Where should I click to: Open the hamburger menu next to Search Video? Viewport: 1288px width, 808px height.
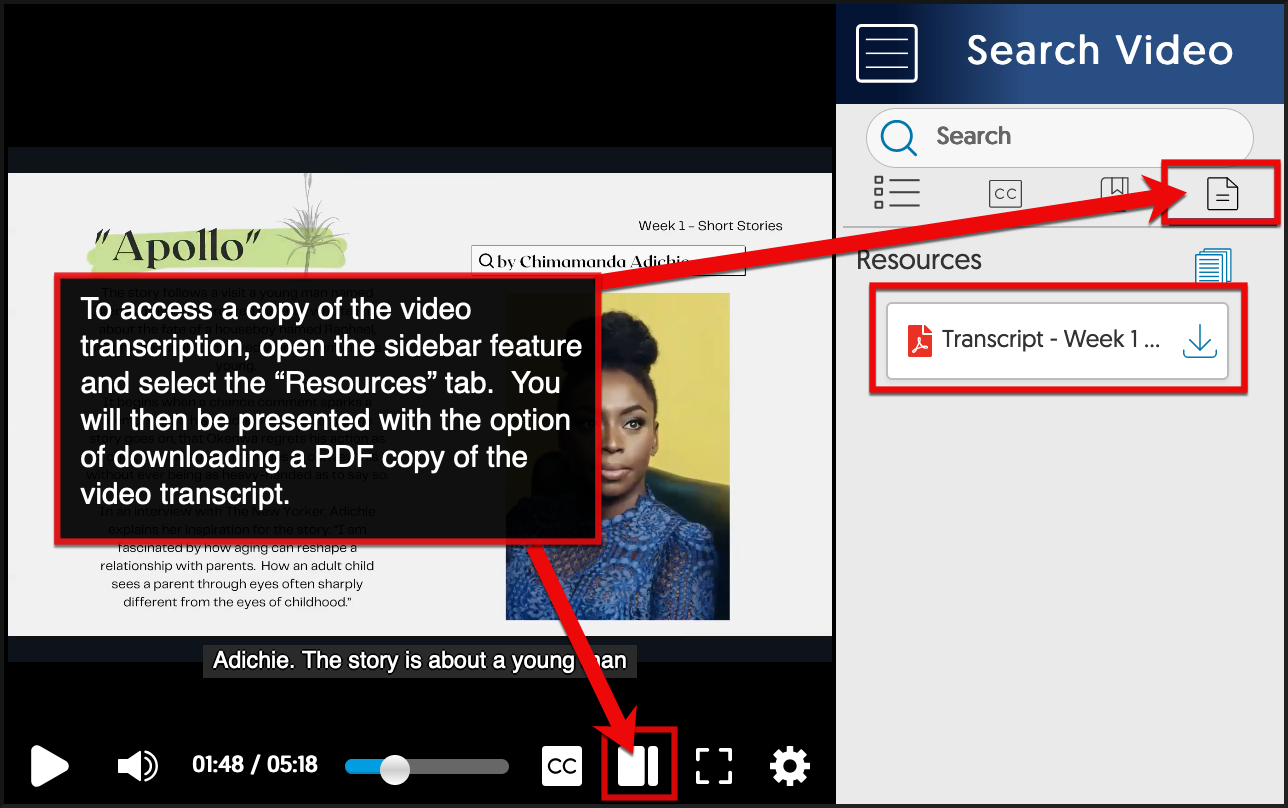point(886,52)
